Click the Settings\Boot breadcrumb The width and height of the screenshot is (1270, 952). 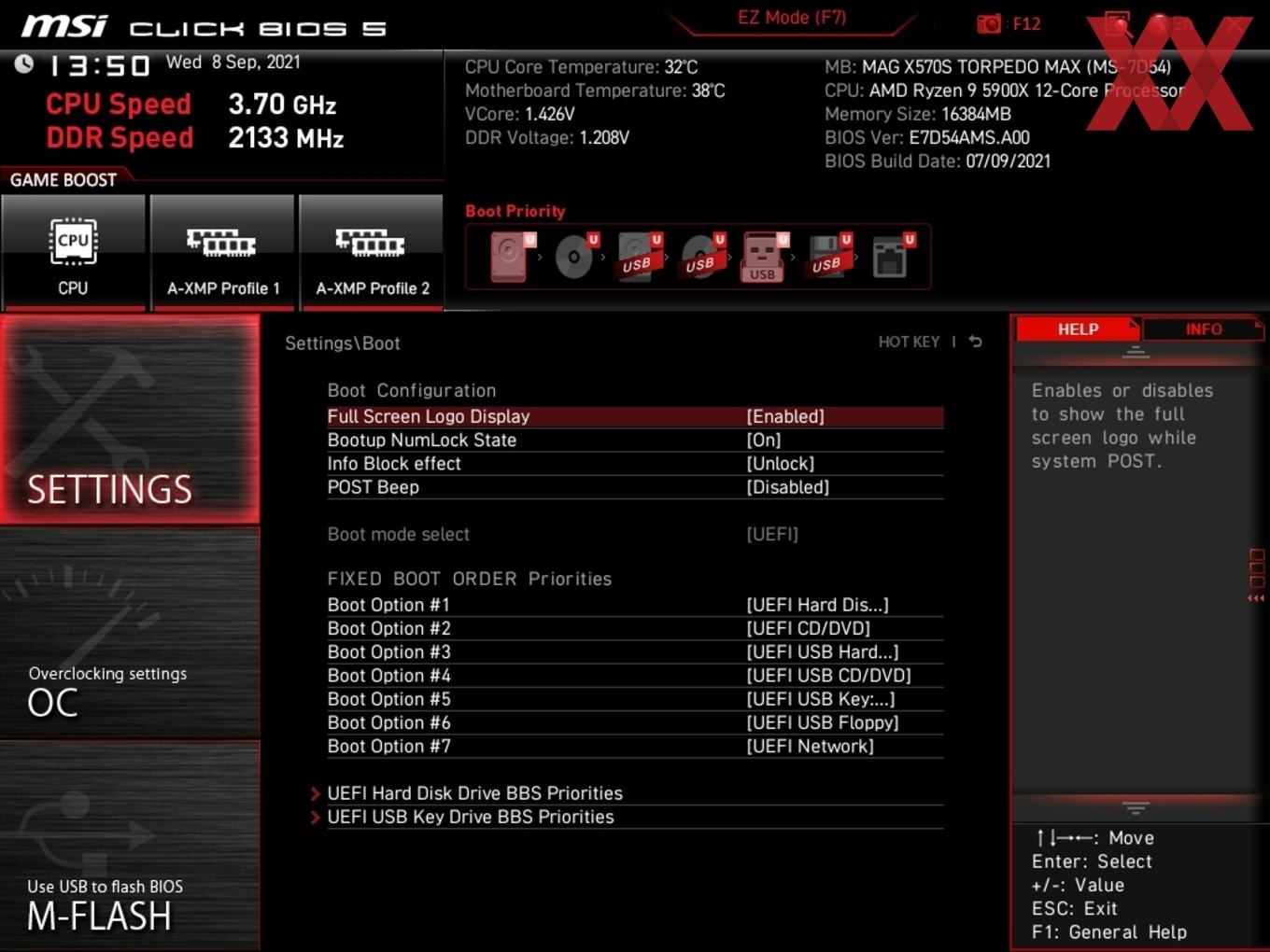tap(343, 343)
